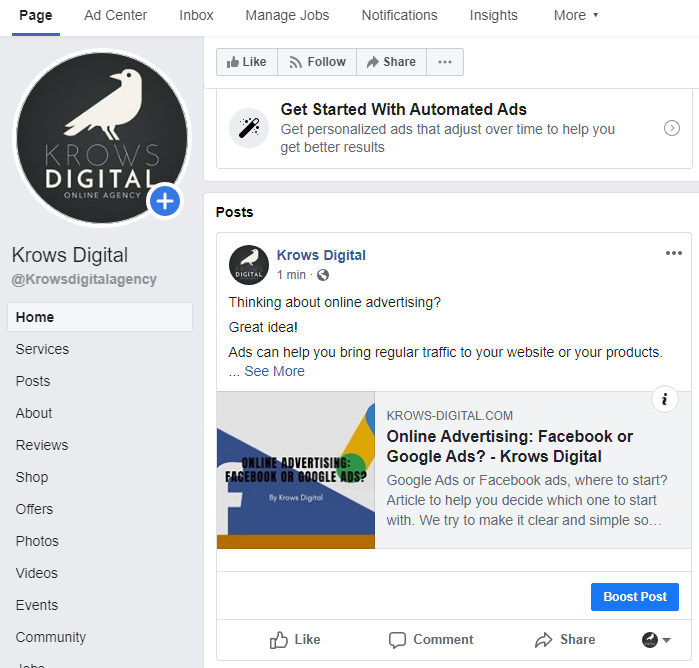Expand Automated Ads with the circled chevron
The image size is (699, 668).
pyautogui.click(x=672, y=128)
